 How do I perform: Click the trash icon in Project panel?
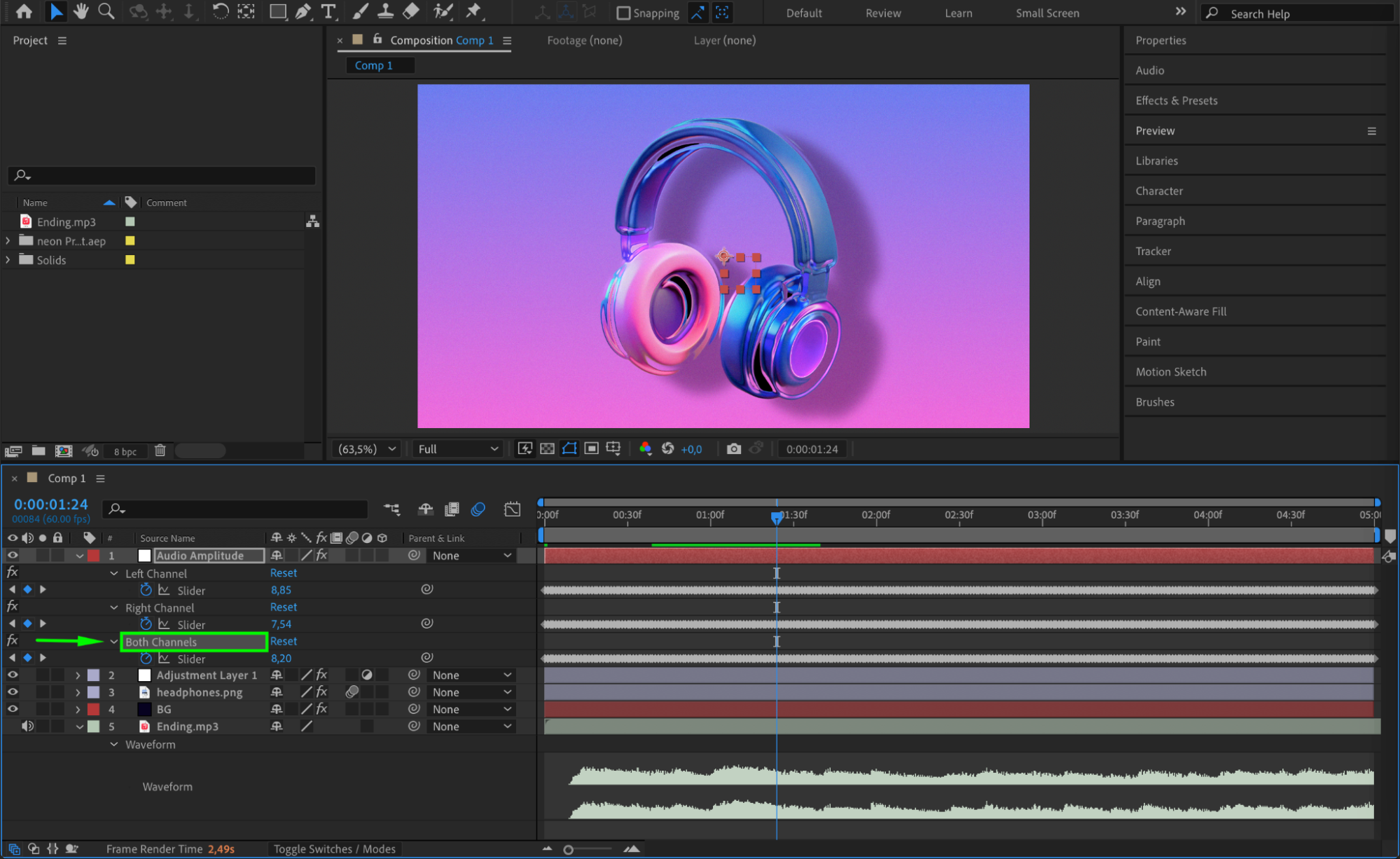tap(160, 451)
